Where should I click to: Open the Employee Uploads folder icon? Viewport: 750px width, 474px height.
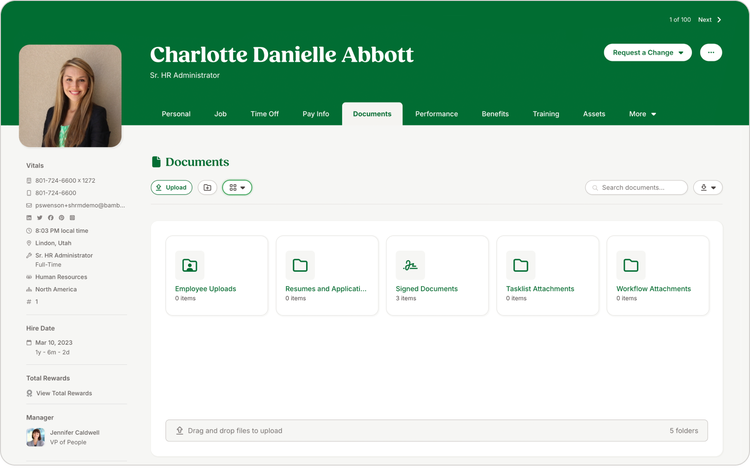(x=189, y=265)
